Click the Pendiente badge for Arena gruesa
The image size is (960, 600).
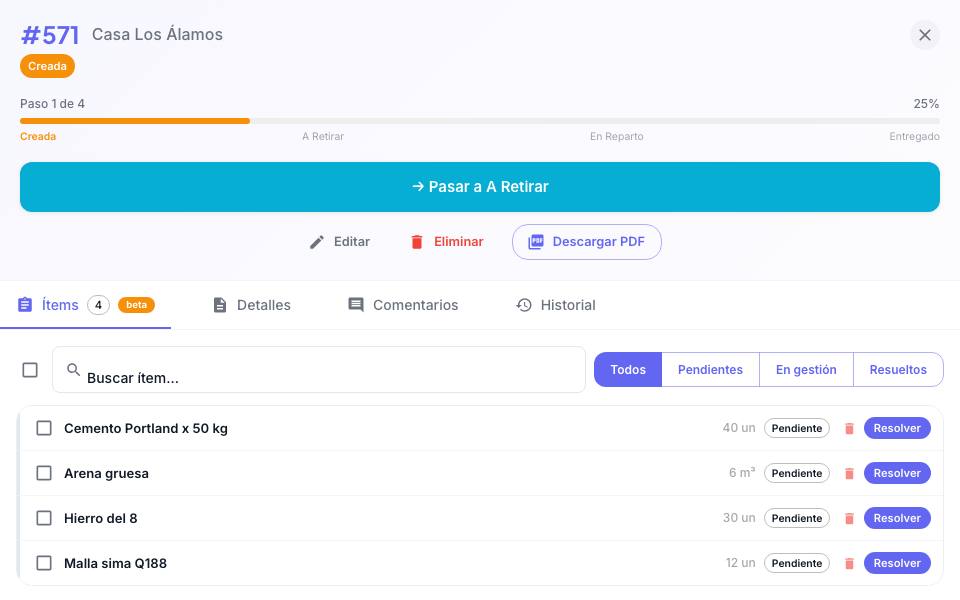(797, 473)
